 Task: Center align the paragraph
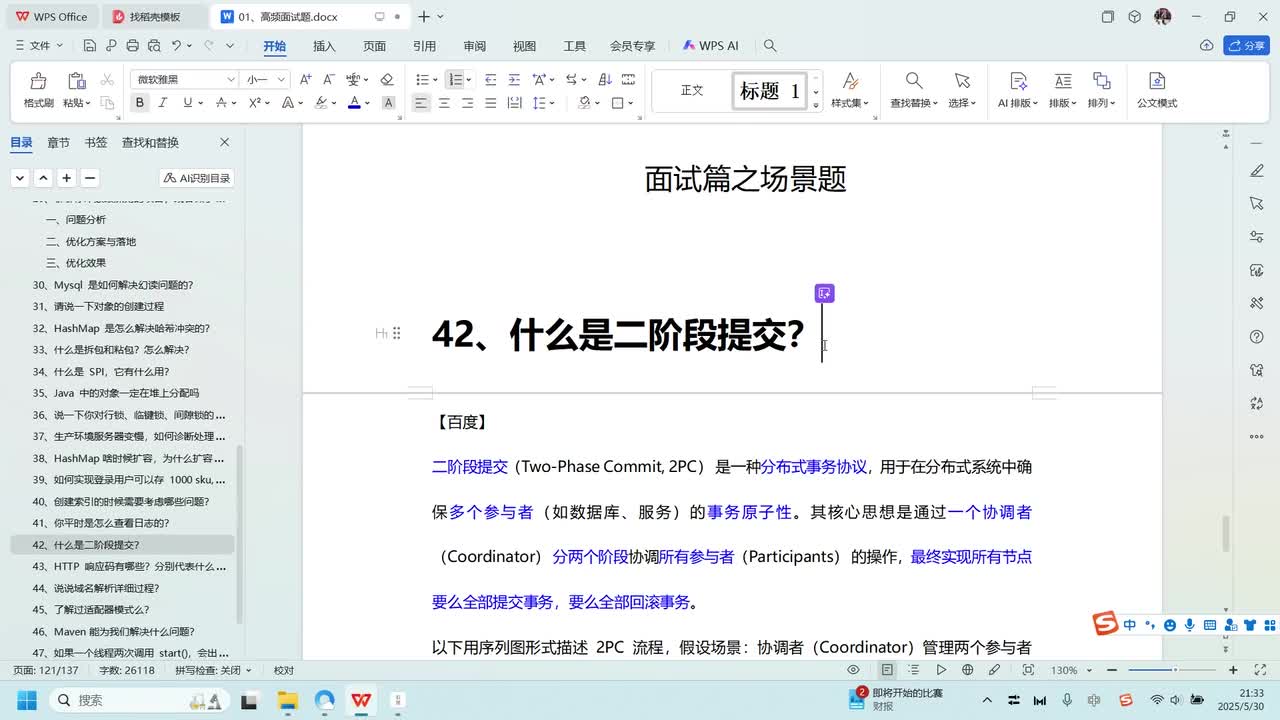pos(444,103)
